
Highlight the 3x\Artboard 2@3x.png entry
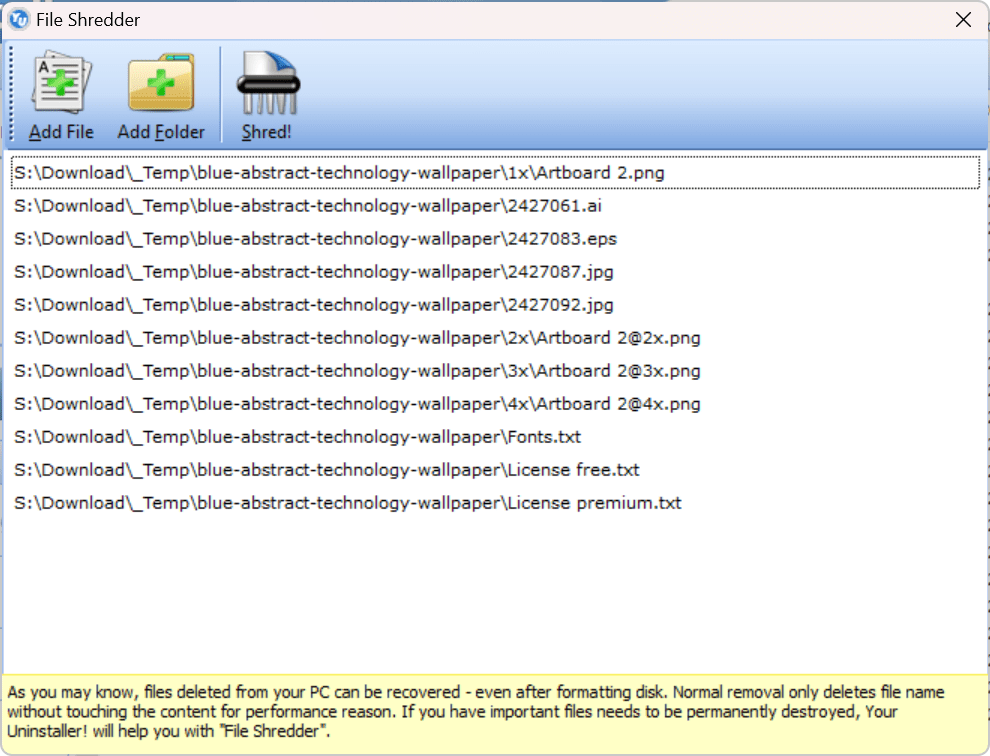(357, 371)
